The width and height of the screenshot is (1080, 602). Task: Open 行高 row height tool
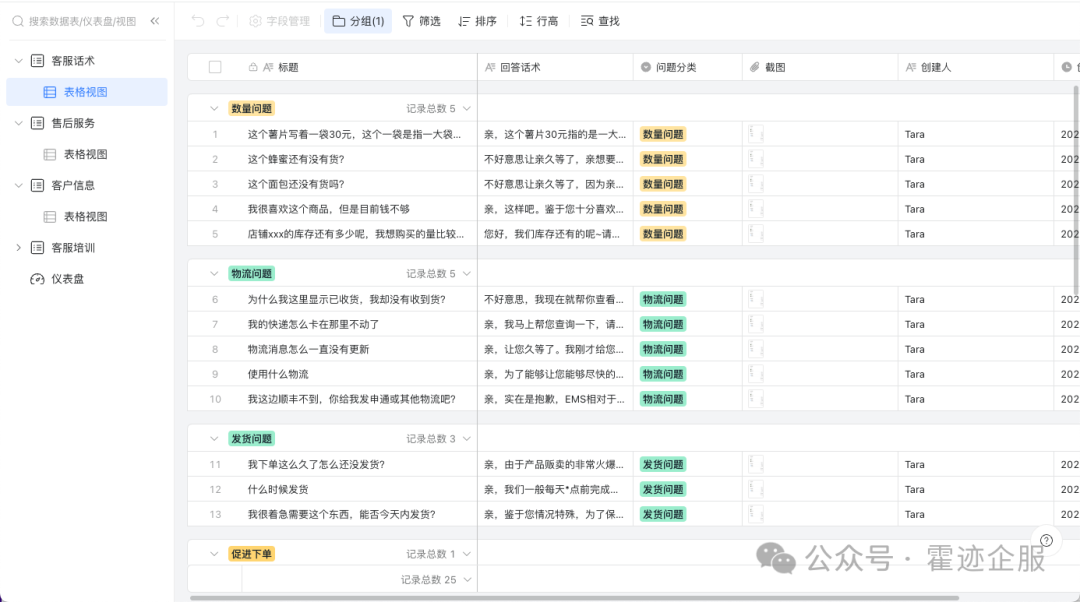[x=539, y=21]
